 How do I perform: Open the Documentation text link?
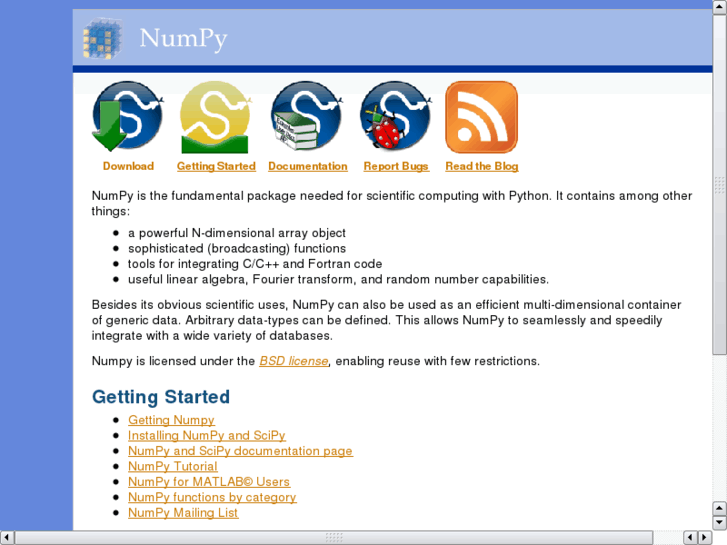tap(308, 166)
